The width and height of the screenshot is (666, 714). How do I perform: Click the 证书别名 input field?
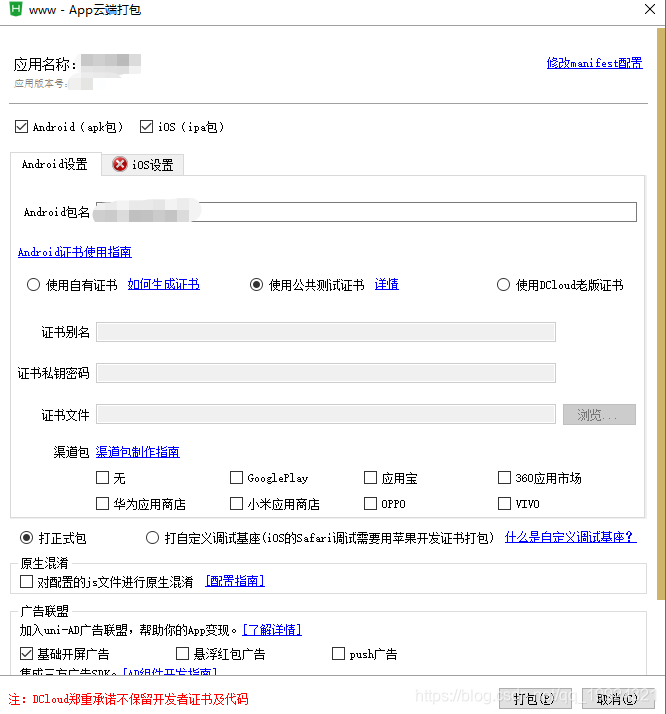pyautogui.click(x=325, y=332)
